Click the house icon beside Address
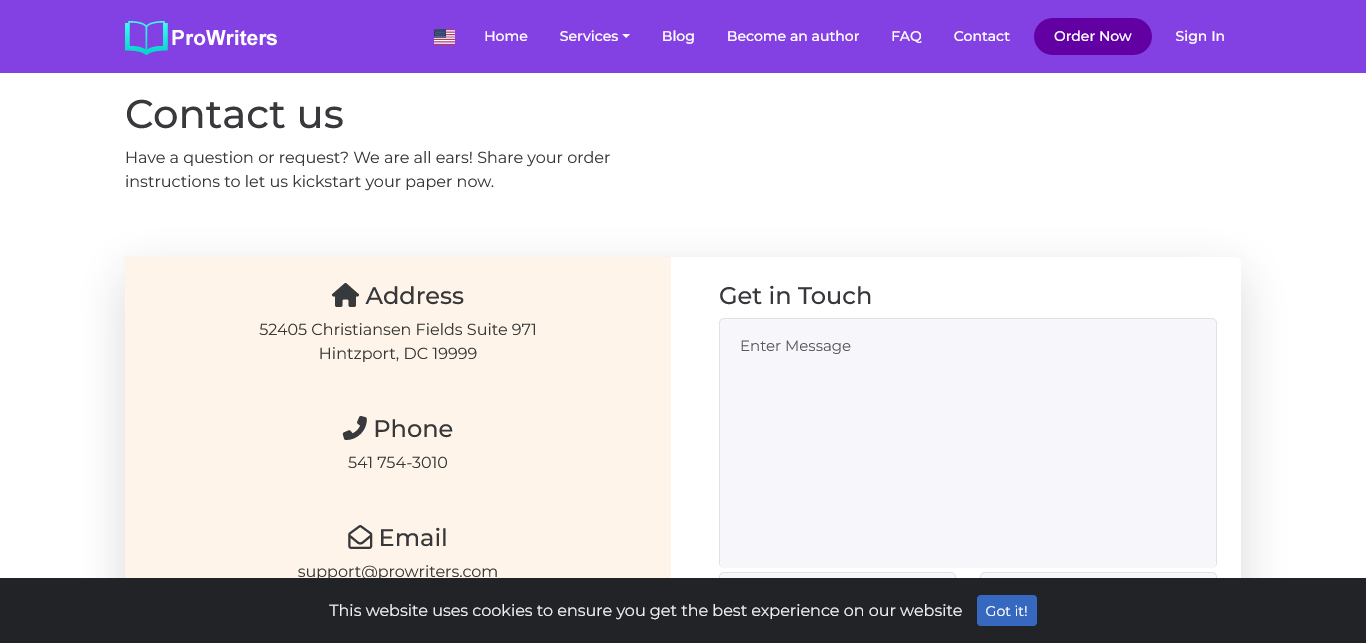This screenshot has height=643, width=1366. (x=345, y=296)
